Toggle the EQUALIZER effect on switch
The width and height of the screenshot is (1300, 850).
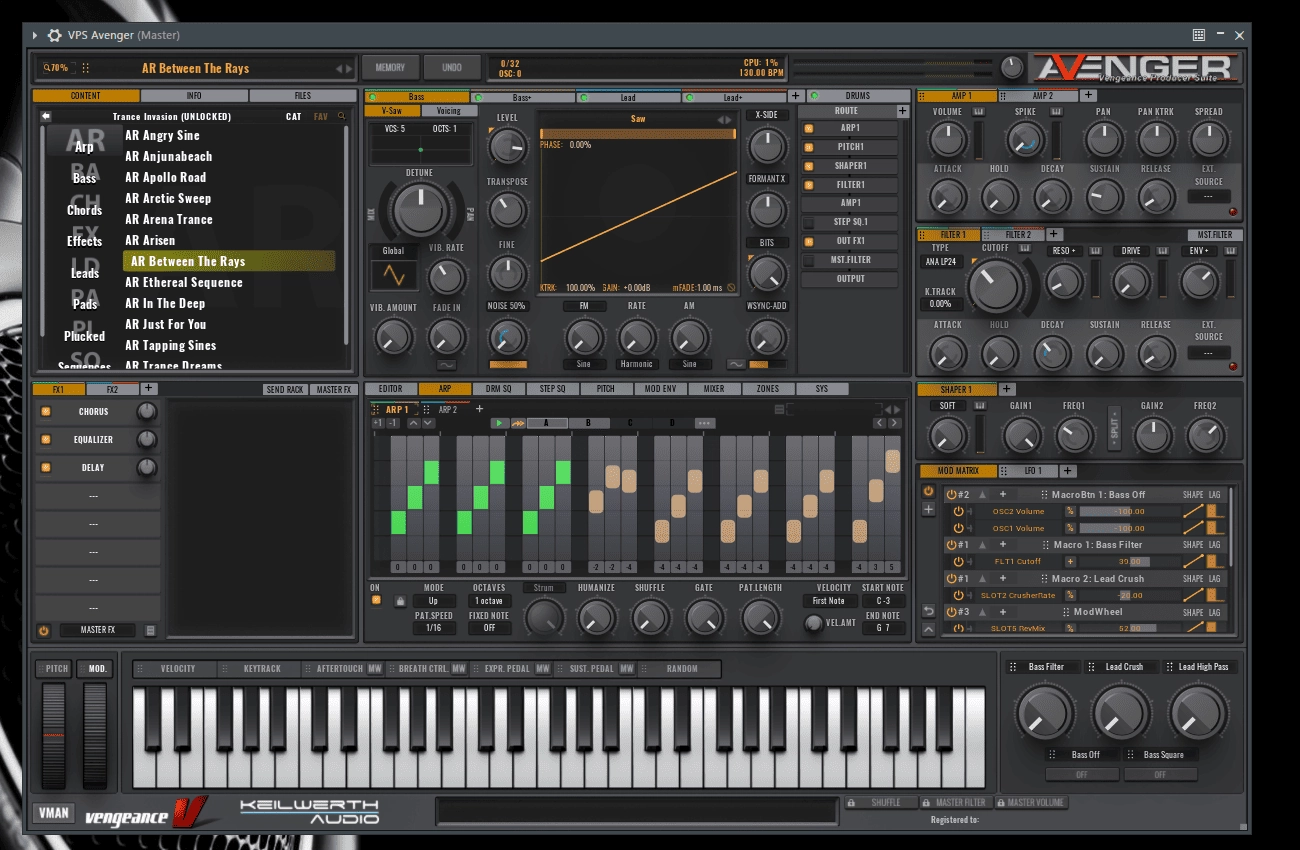point(46,439)
